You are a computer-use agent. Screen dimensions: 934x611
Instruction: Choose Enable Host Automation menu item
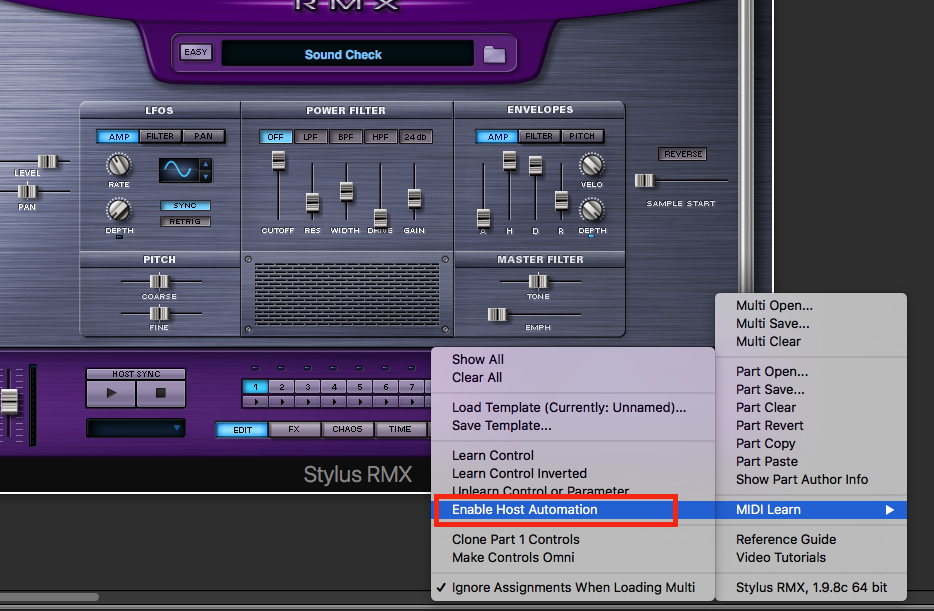click(x=525, y=510)
